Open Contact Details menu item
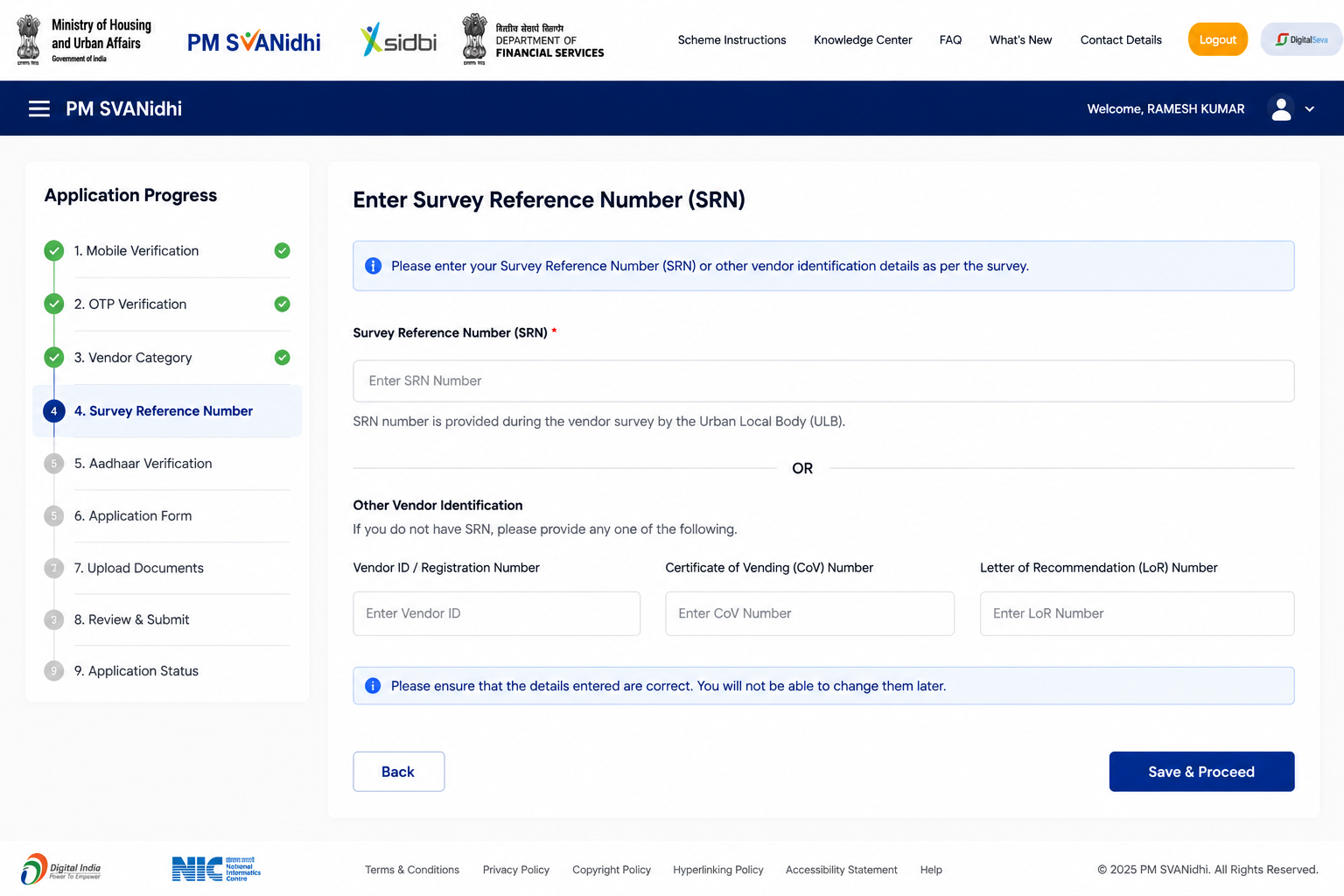 click(x=1121, y=40)
